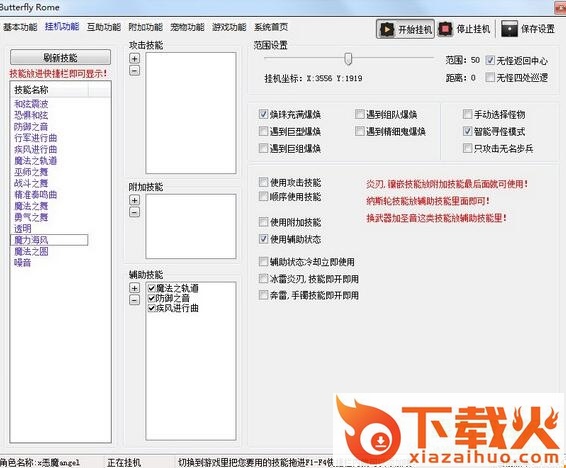566x468 pixels.
Task: Select skill 行军进行曲
Action: [x=35, y=138]
